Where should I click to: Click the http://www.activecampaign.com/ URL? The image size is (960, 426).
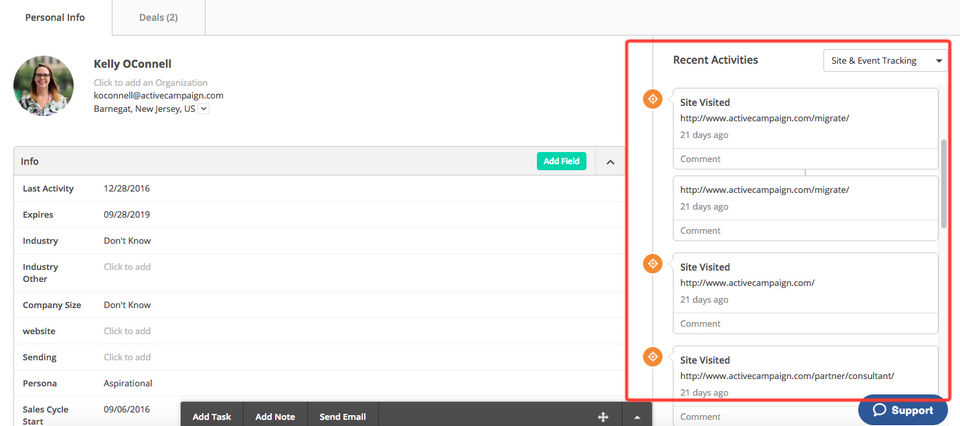tap(747, 283)
